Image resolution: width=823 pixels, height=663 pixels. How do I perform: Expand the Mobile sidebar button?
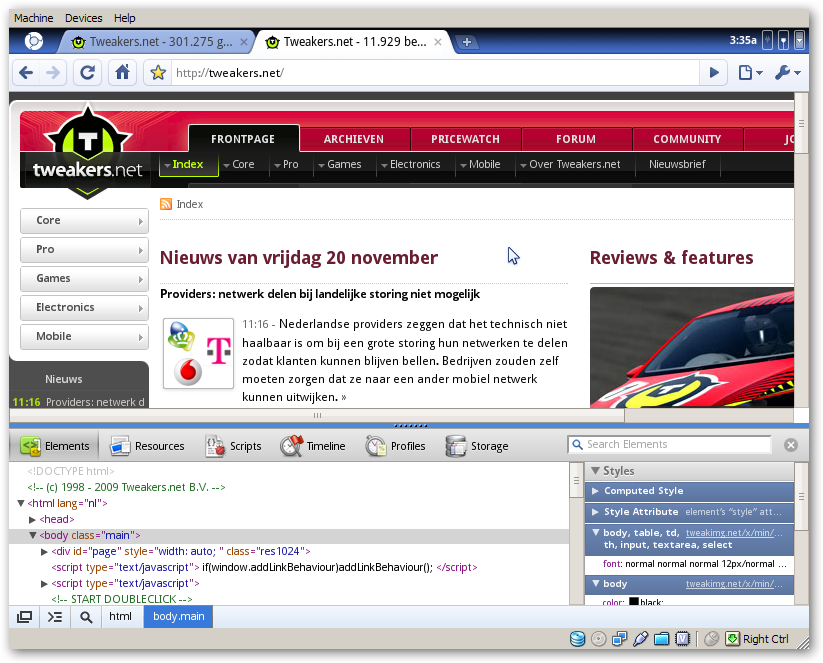click(x=85, y=336)
